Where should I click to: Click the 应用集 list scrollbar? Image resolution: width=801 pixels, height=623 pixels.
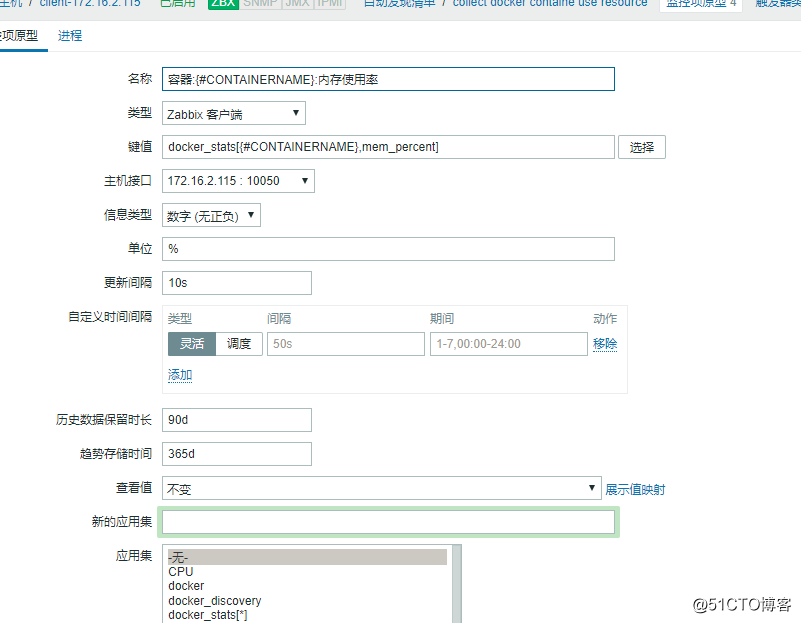coord(457,584)
